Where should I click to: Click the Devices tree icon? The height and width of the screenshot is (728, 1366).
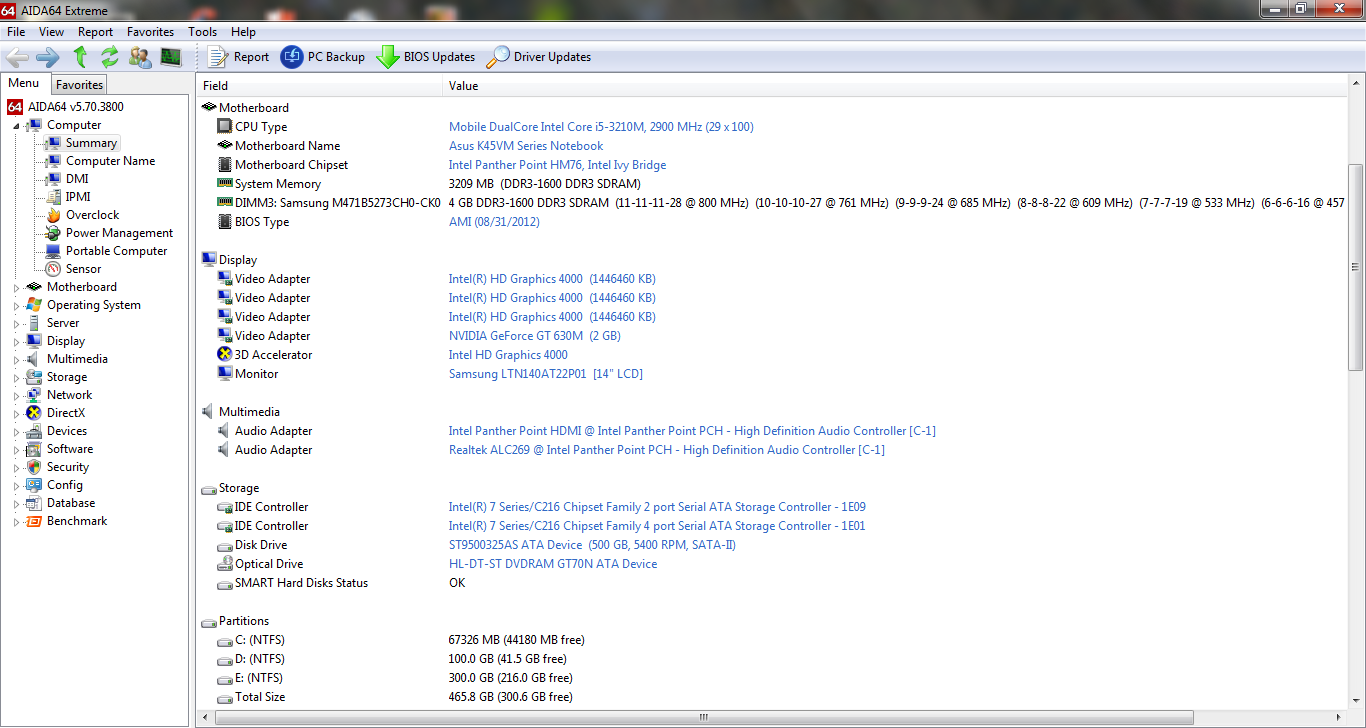pyautogui.click(x=34, y=431)
